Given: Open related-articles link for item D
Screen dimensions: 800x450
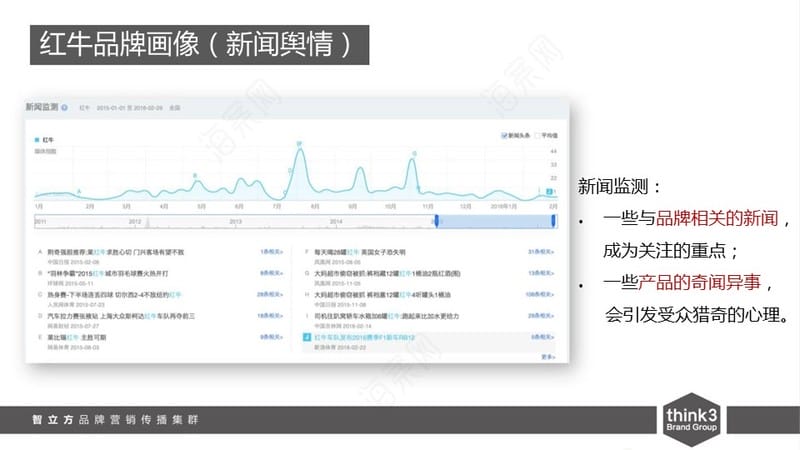Looking at the screenshot, I should (270, 316).
